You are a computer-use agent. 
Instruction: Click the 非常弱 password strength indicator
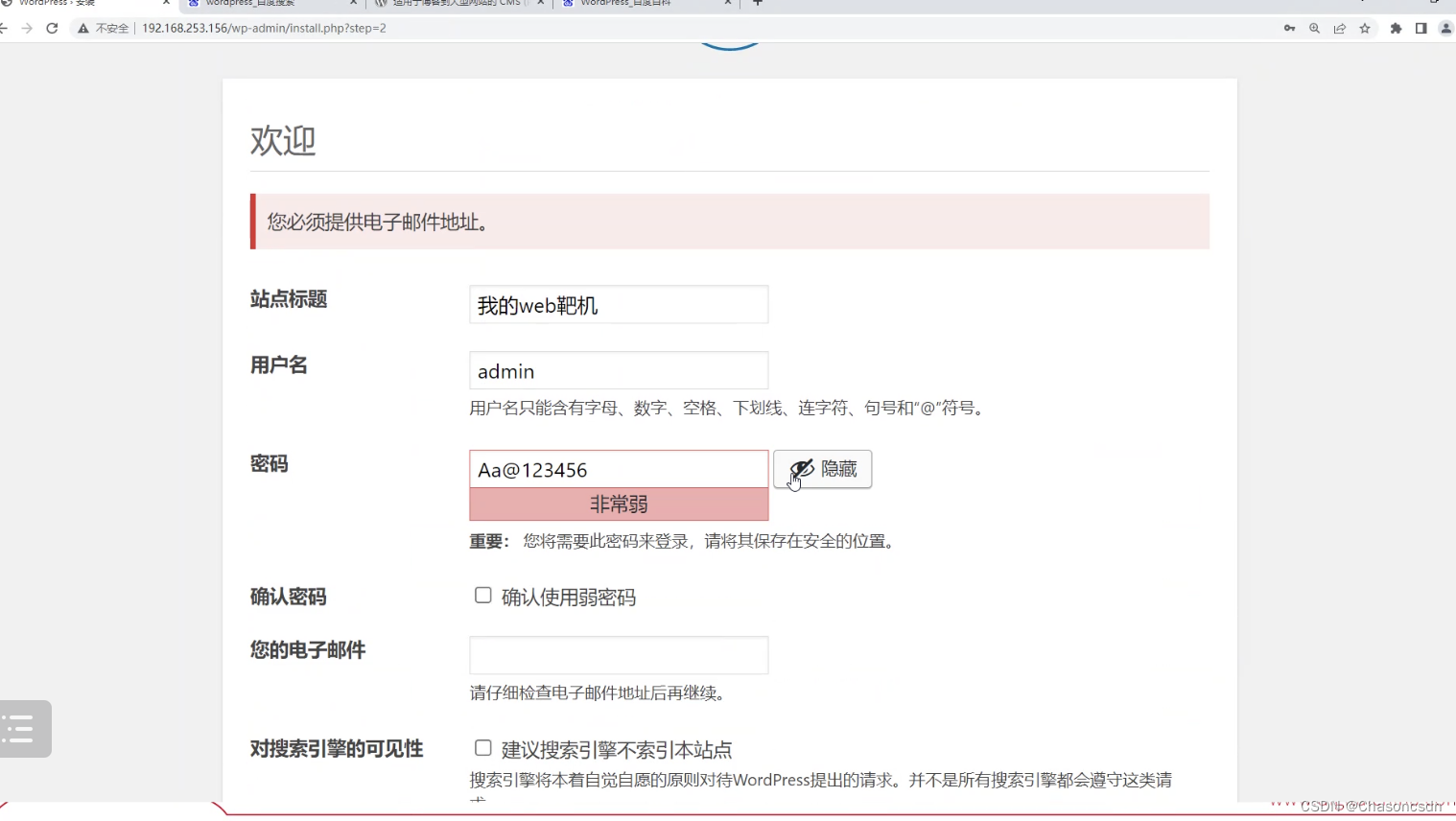[619, 504]
